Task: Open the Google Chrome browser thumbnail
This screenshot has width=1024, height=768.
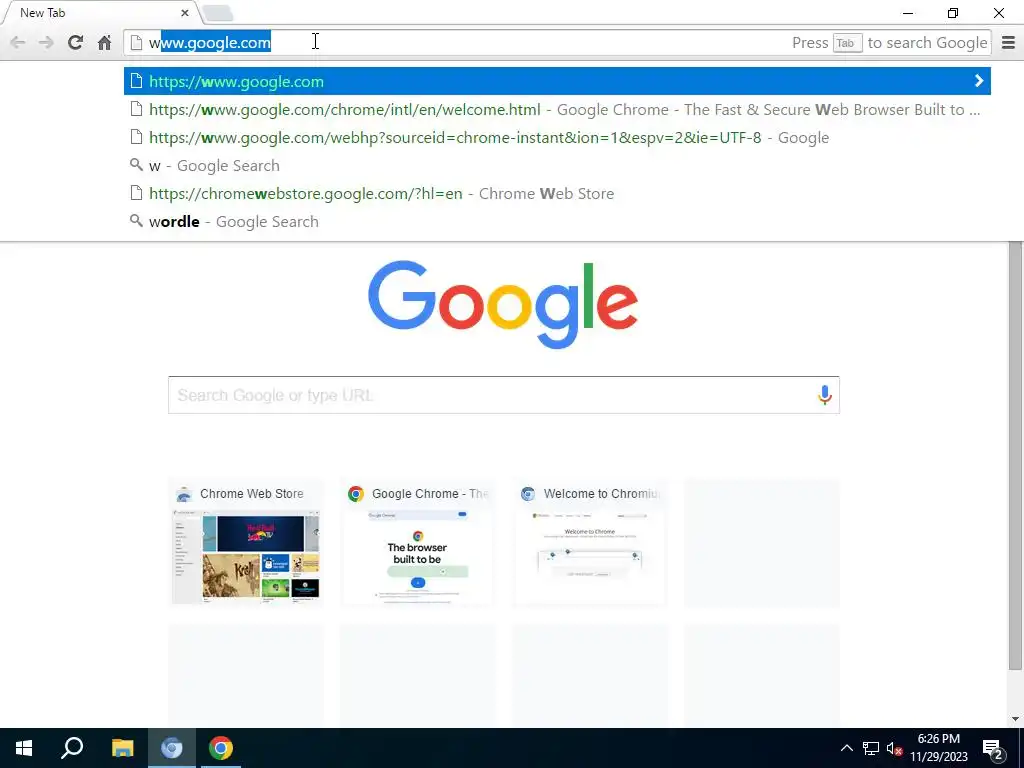Action: point(417,543)
